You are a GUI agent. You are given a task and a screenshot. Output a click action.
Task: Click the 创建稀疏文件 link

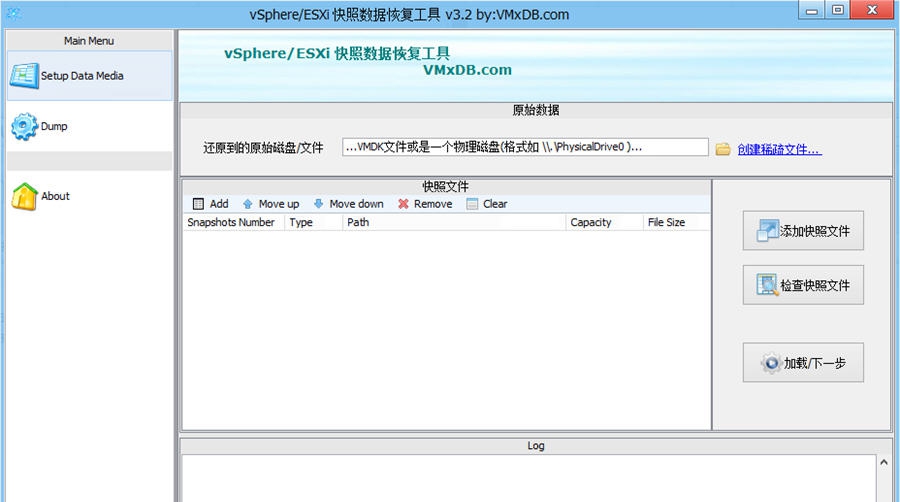pos(779,150)
